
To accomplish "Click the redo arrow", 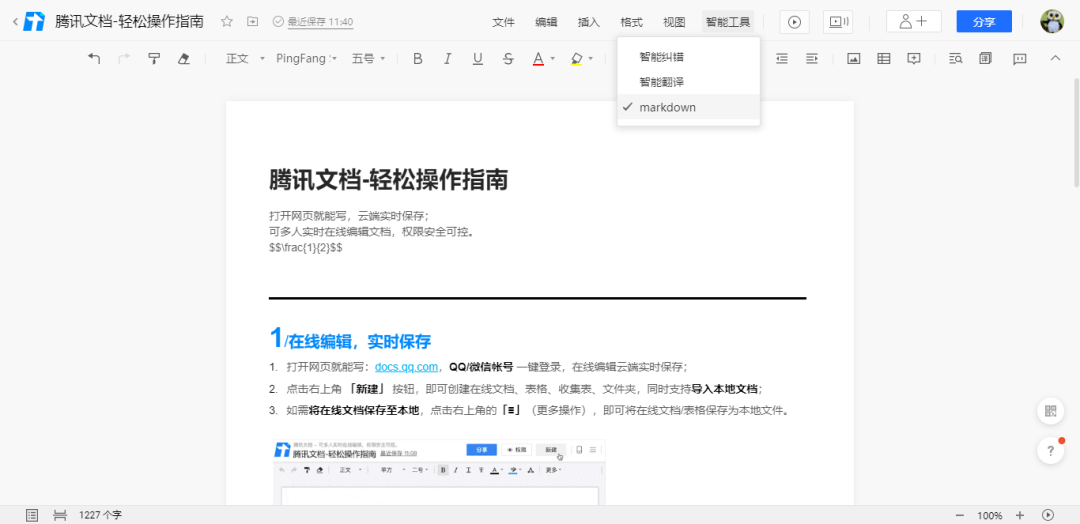I will tap(125, 59).
